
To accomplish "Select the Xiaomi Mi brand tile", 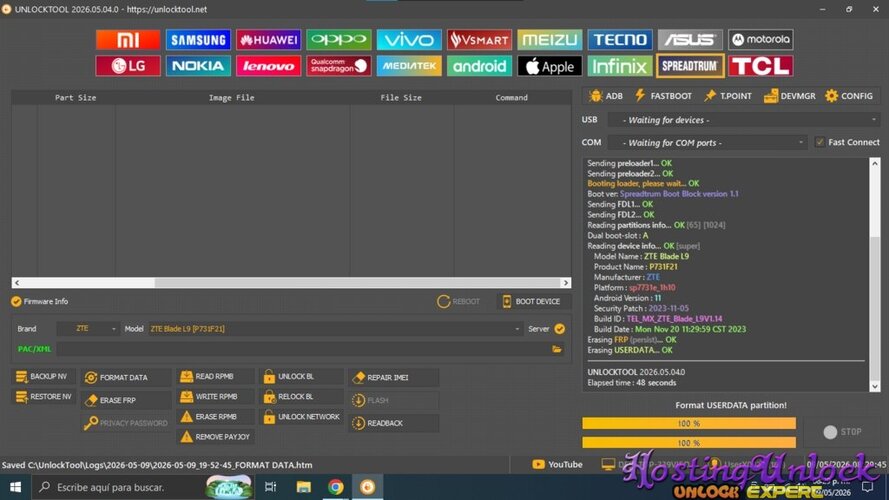I will (x=128, y=40).
